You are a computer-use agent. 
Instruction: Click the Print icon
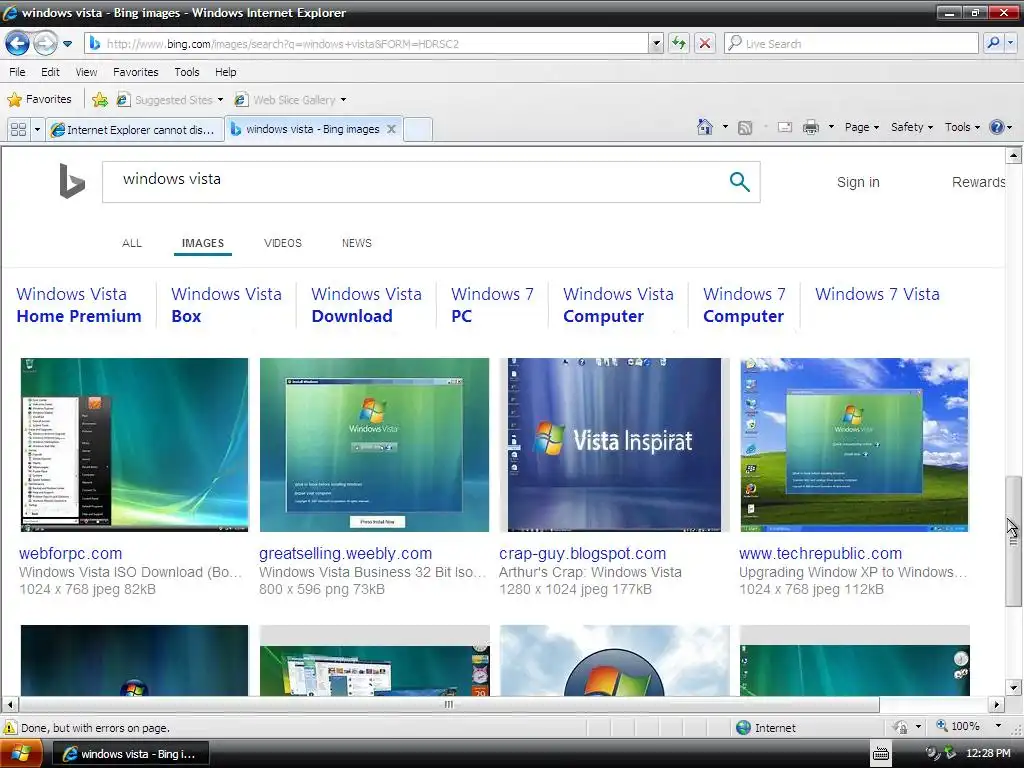[x=810, y=127]
